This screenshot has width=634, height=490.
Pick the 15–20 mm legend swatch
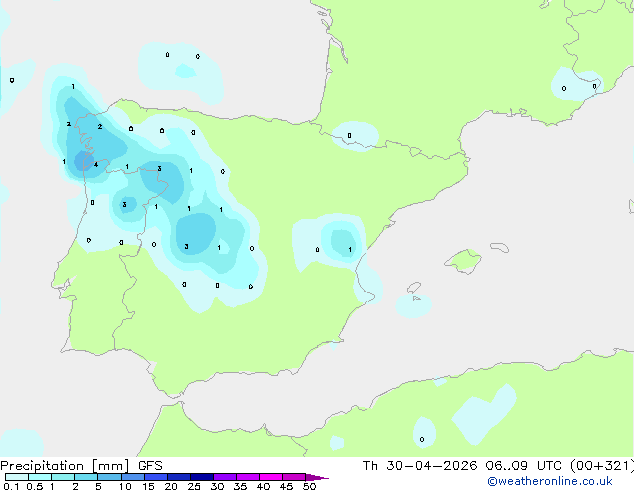point(156,477)
